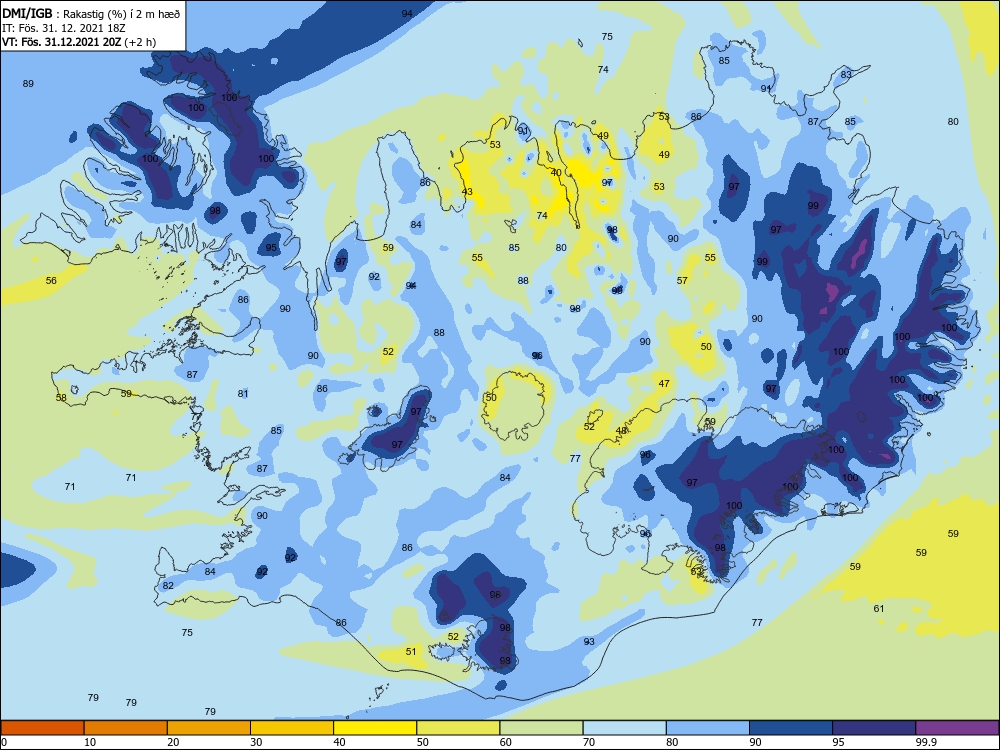Pick the amber 20–30 legend swatch

tap(209, 728)
